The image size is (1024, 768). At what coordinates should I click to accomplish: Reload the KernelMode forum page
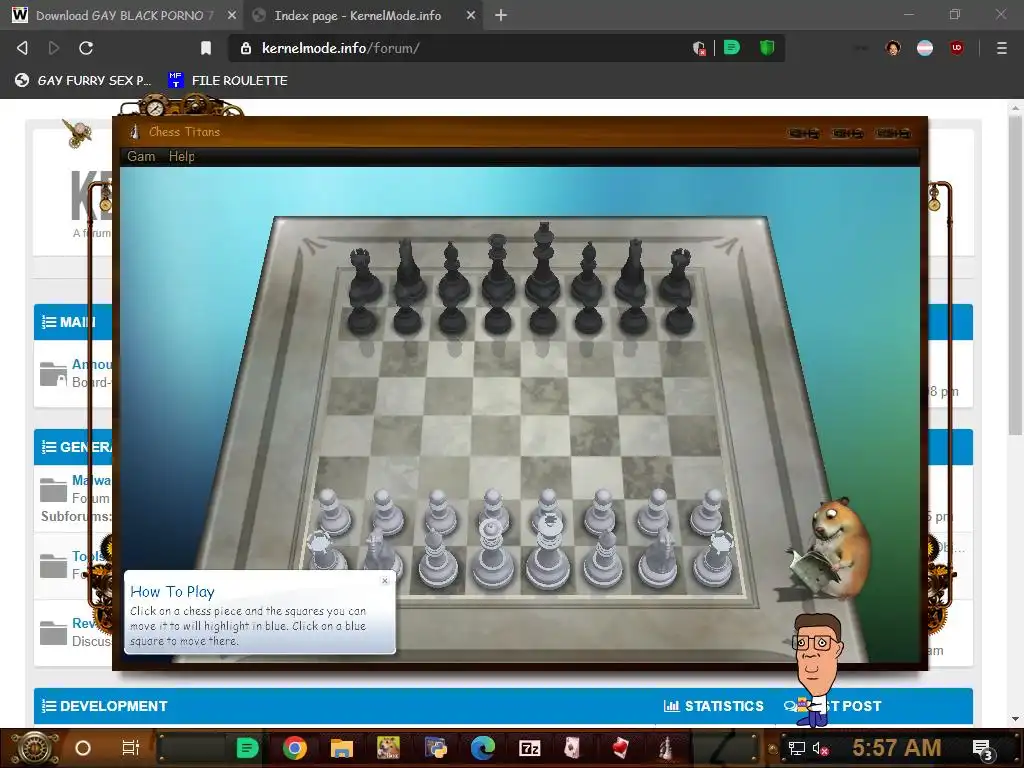click(x=86, y=48)
